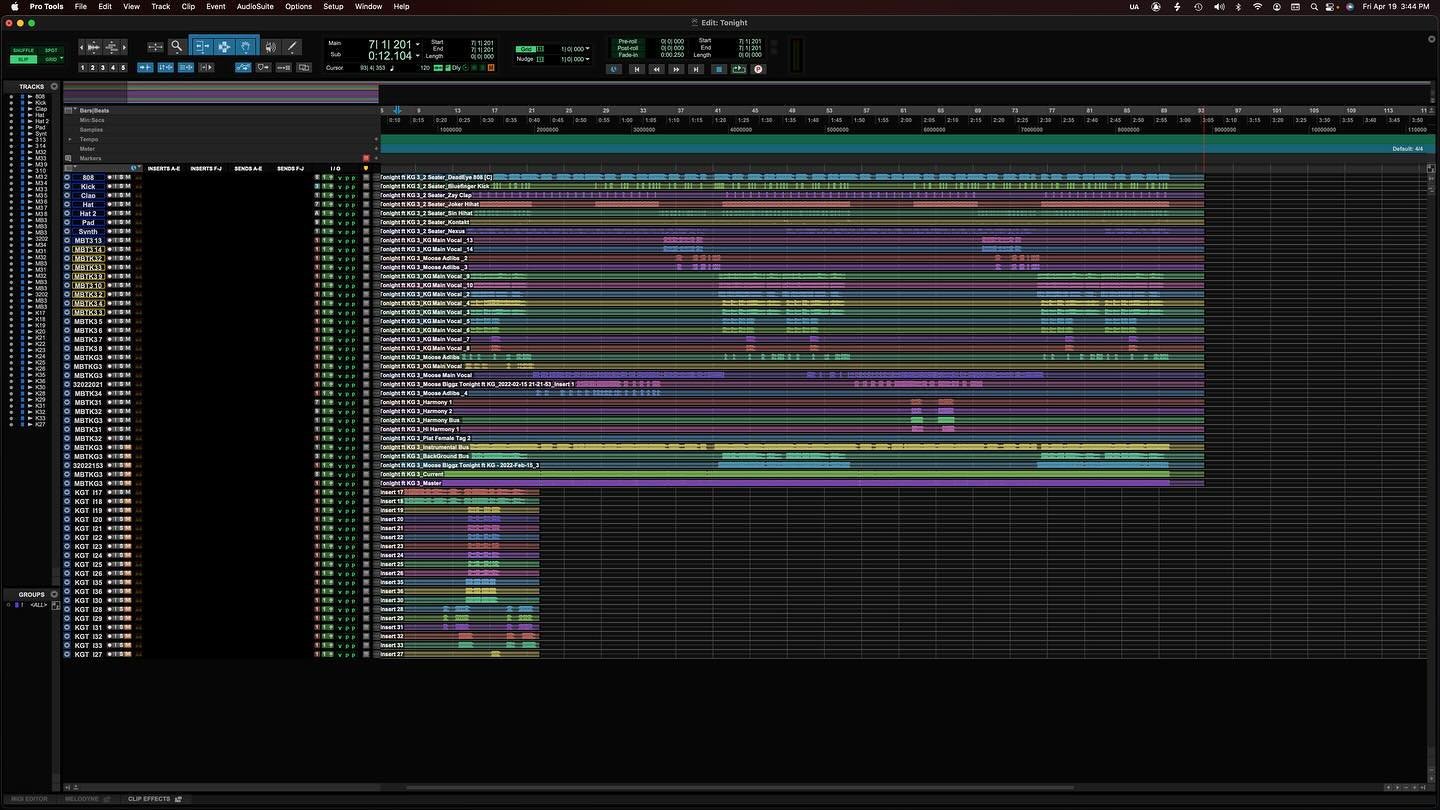Select the Pencil tool

tap(292, 46)
